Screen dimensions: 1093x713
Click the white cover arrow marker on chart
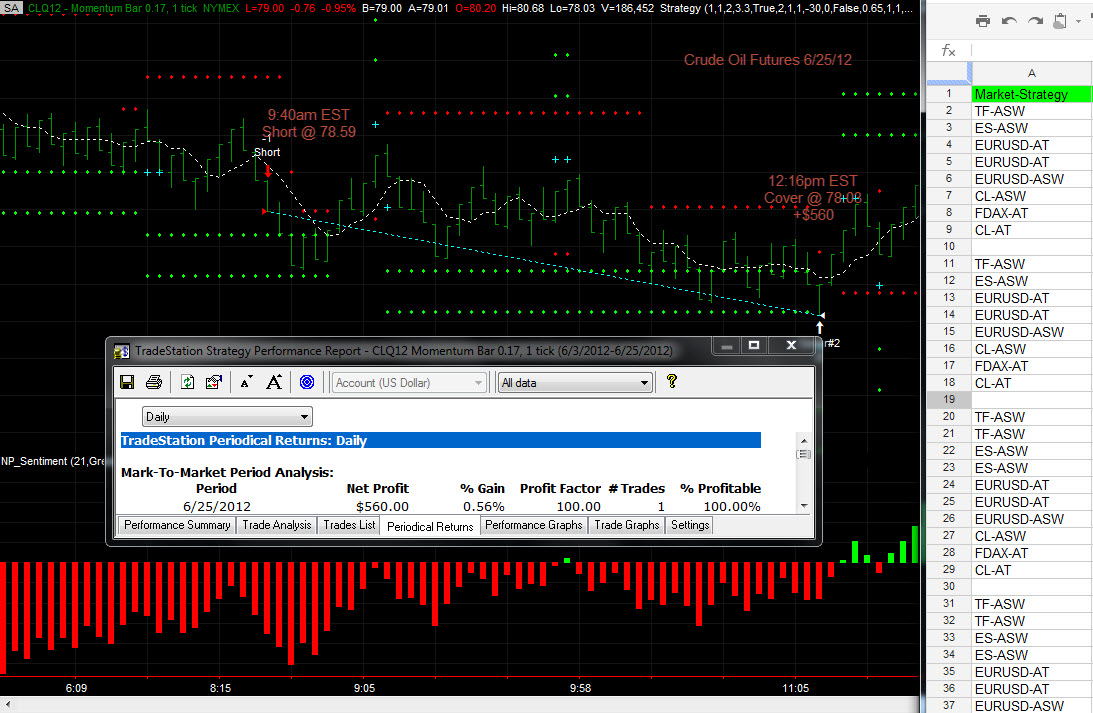coord(820,327)
